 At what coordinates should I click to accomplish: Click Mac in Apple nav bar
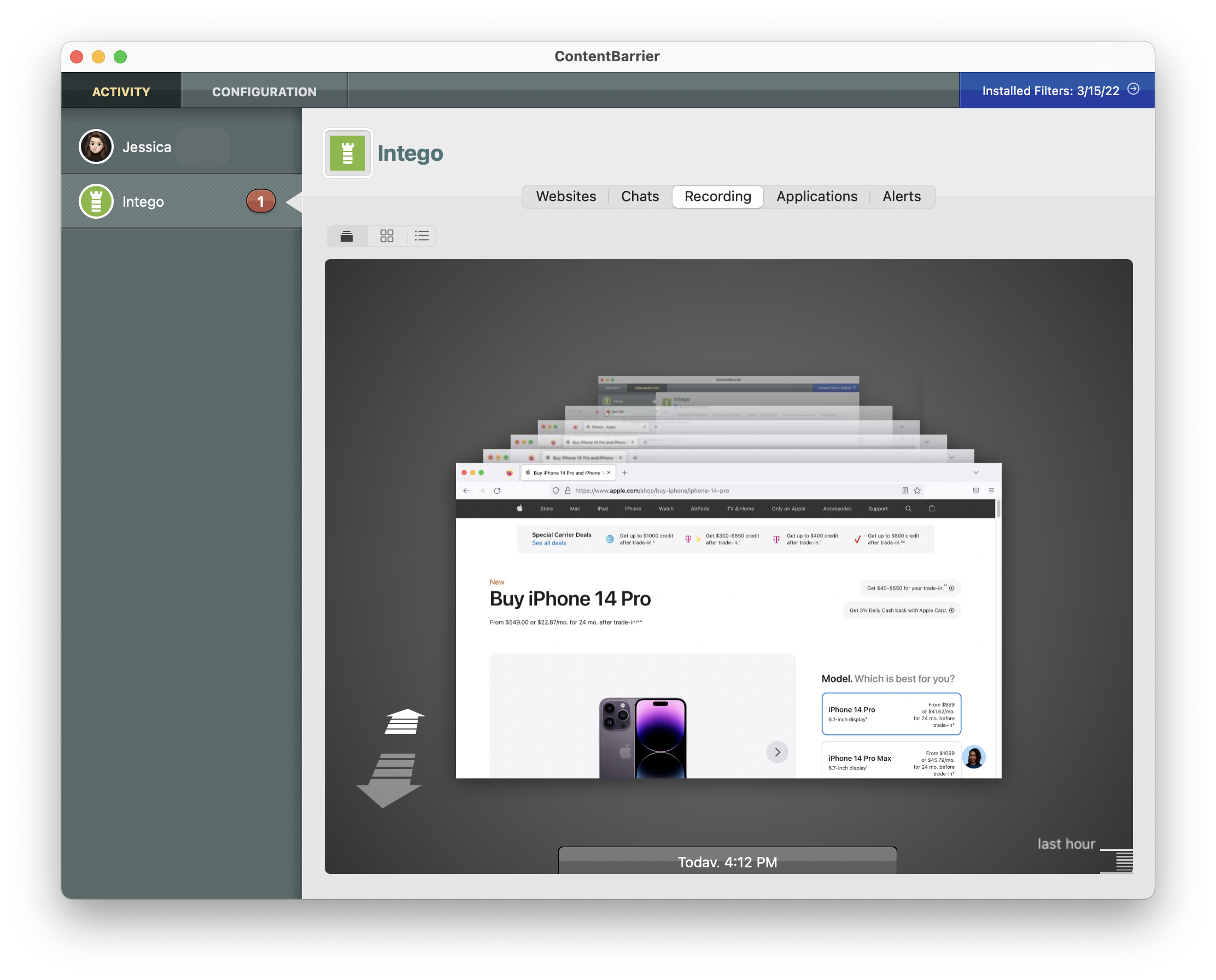click(x=575, y=509)
